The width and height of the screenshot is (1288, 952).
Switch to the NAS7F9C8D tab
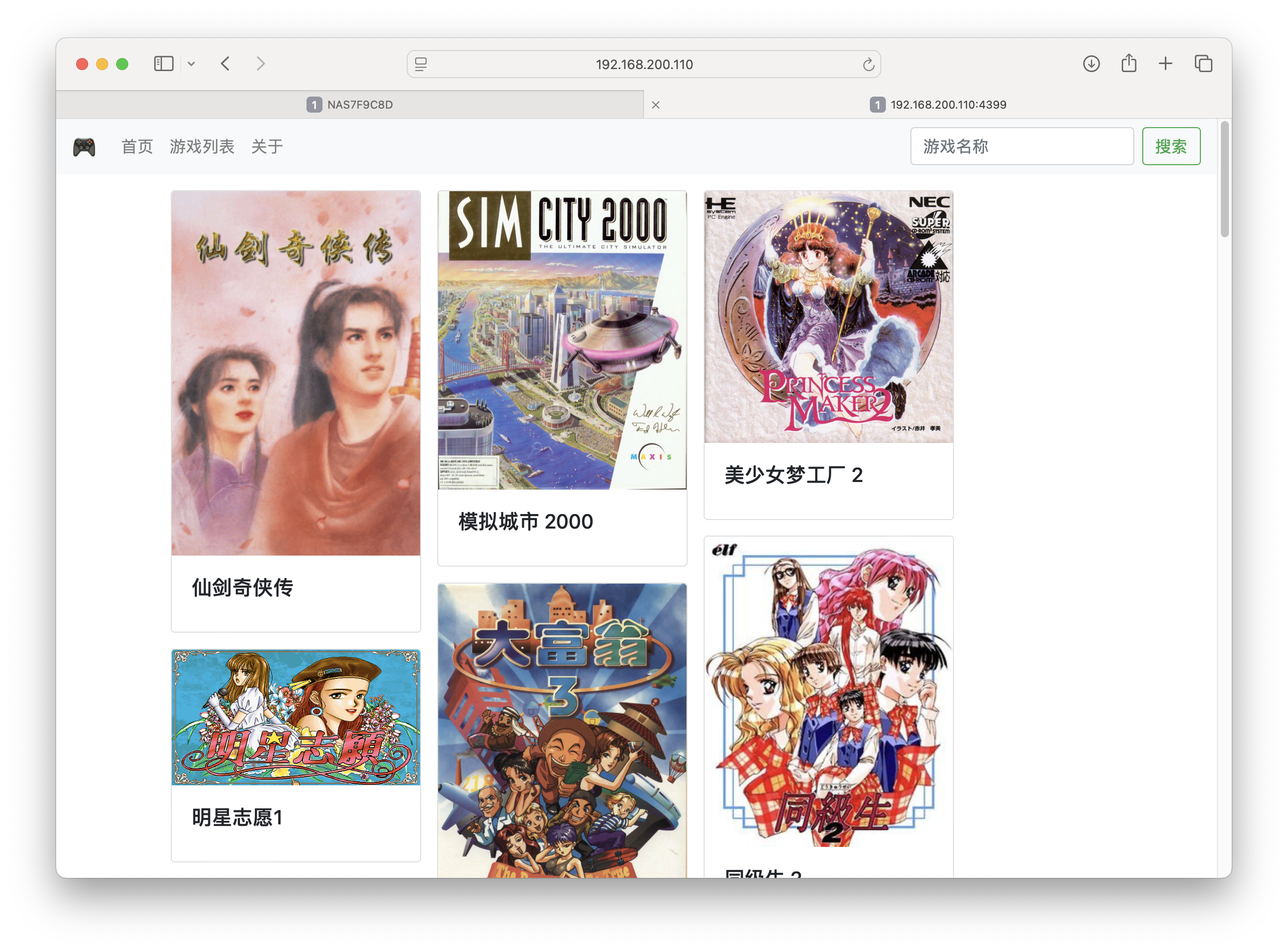(350, 104)
